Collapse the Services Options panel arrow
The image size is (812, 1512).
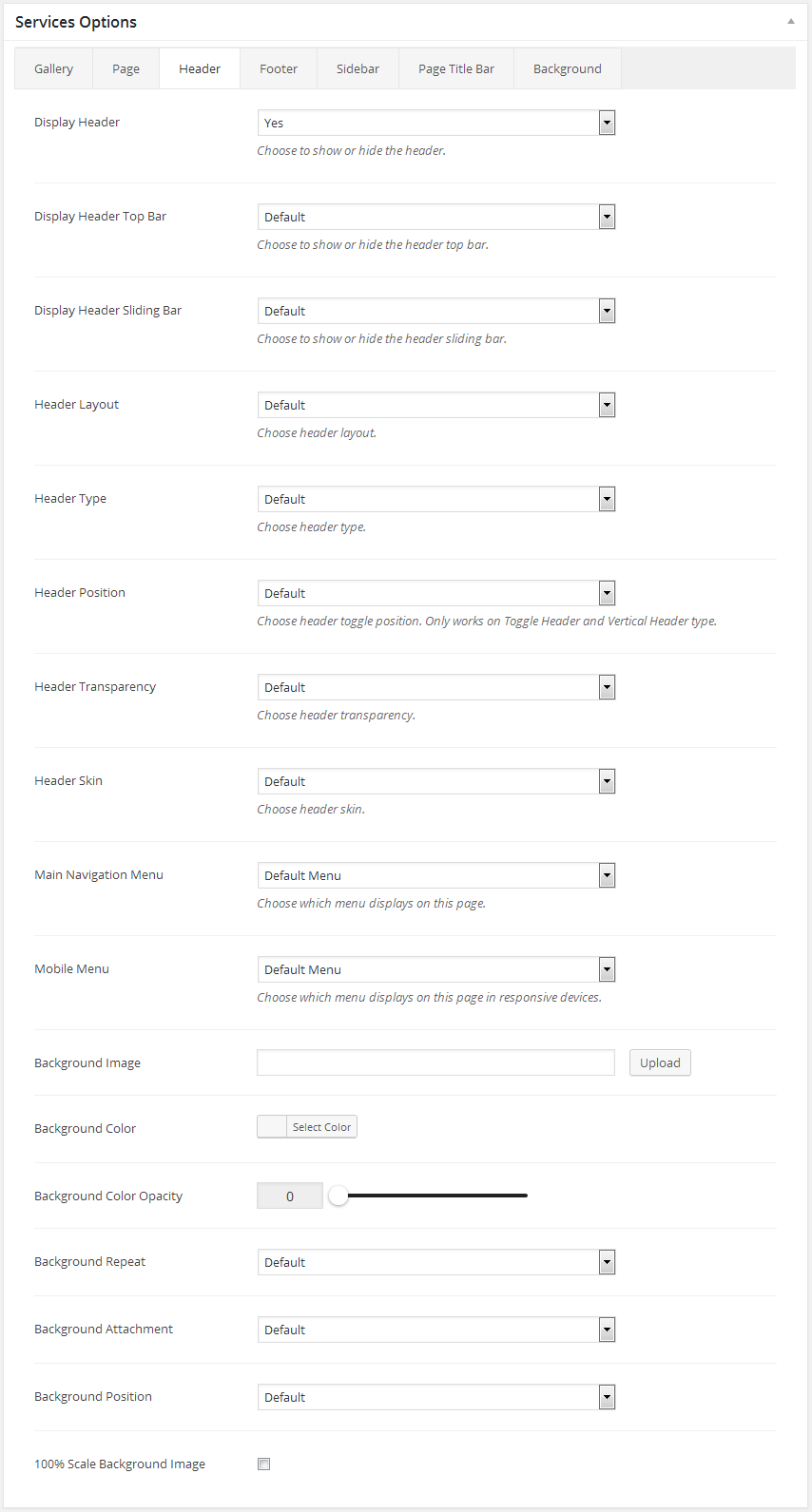(x=790, y=21)
